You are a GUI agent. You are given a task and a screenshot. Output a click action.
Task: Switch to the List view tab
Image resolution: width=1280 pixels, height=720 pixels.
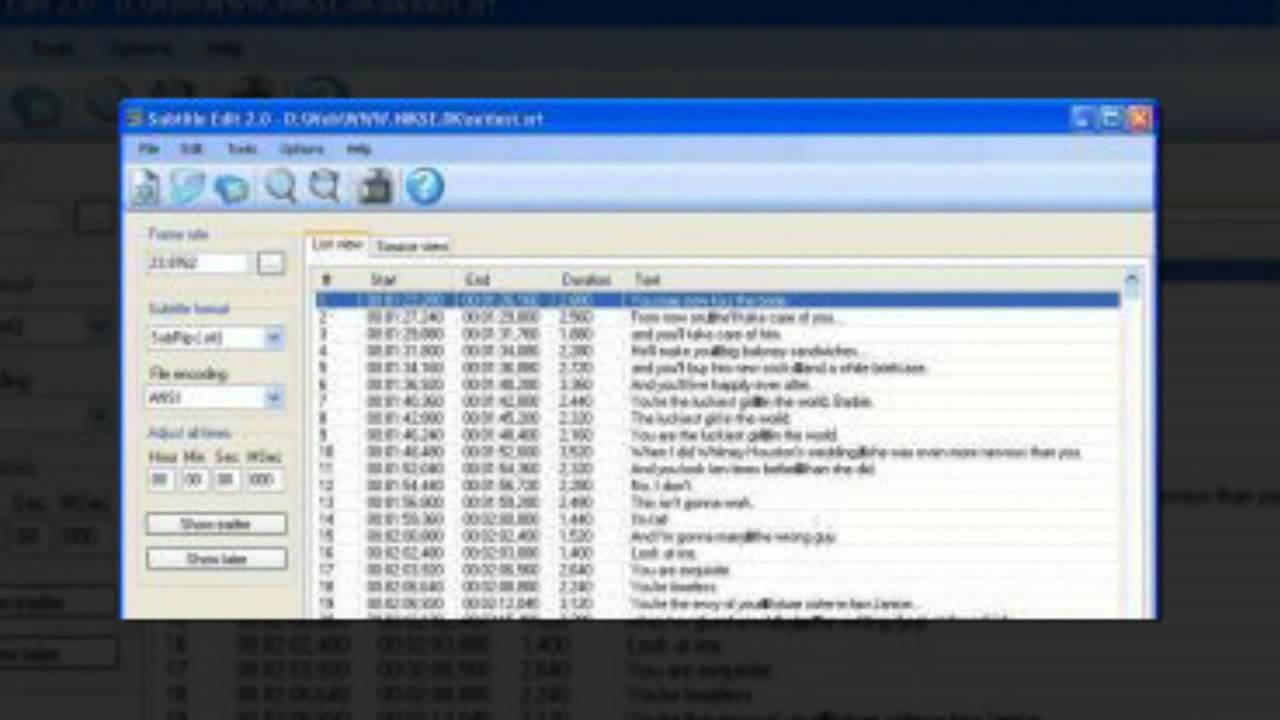pos(337,244)
